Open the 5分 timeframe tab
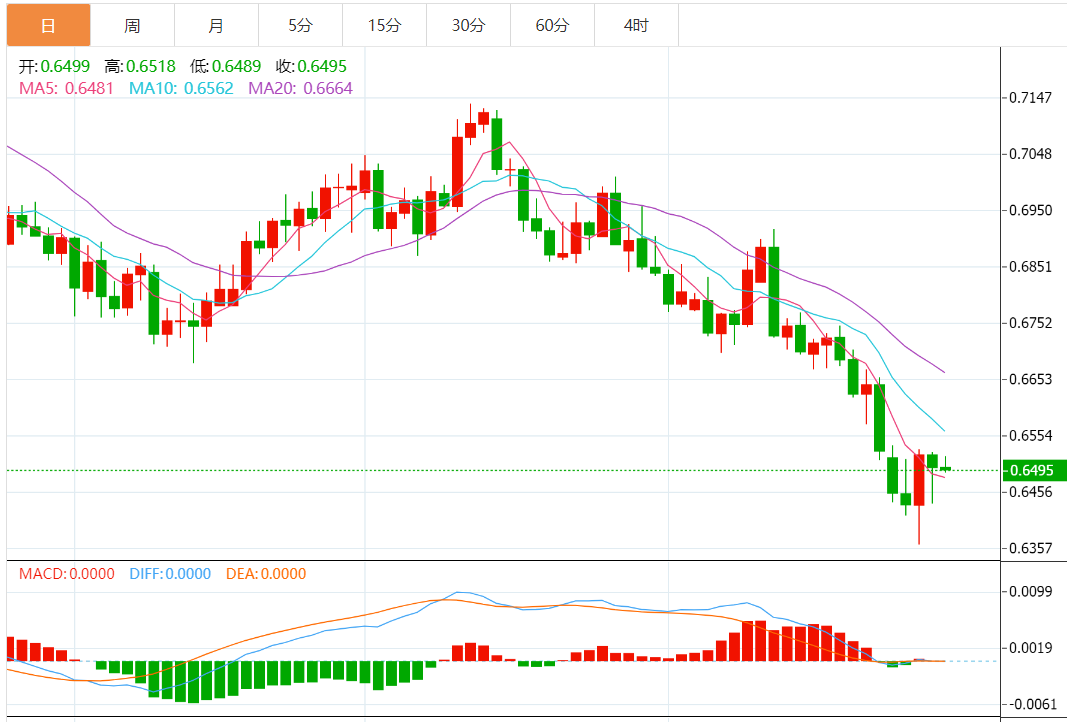The height and width of the screenshot is (722, 1067). (300, 26)
